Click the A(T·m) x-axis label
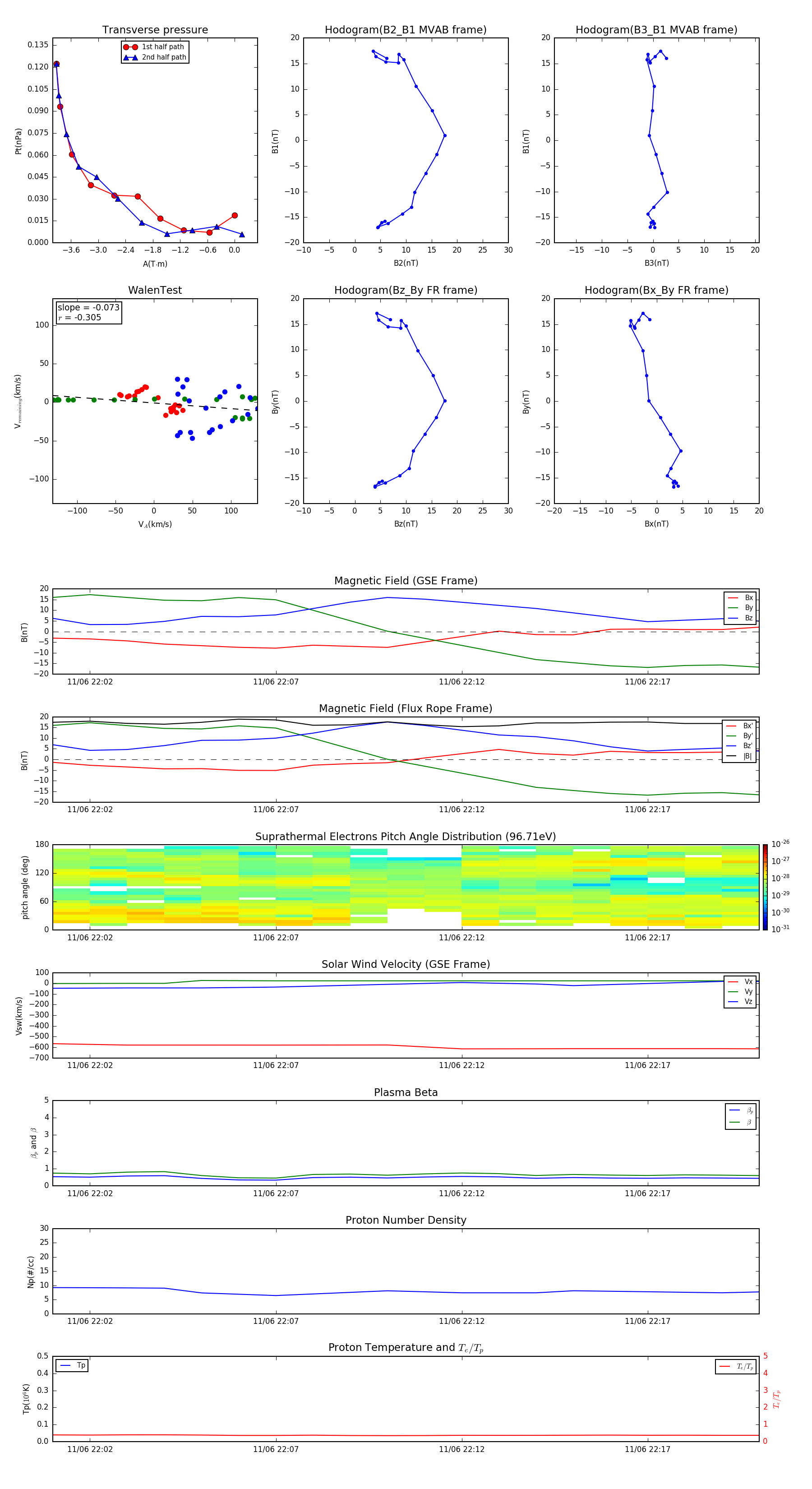The width and height of the screenshot is (812, 1489). click(x=155, y=264)
